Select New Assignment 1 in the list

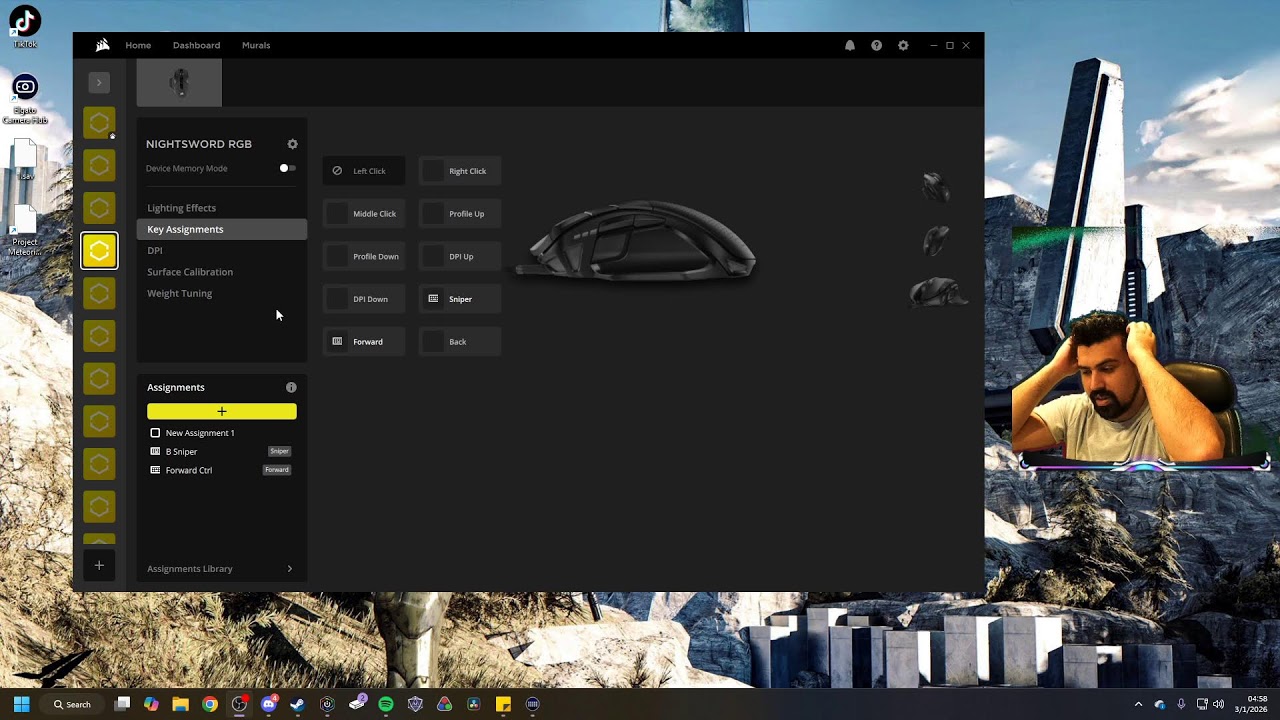221,433
